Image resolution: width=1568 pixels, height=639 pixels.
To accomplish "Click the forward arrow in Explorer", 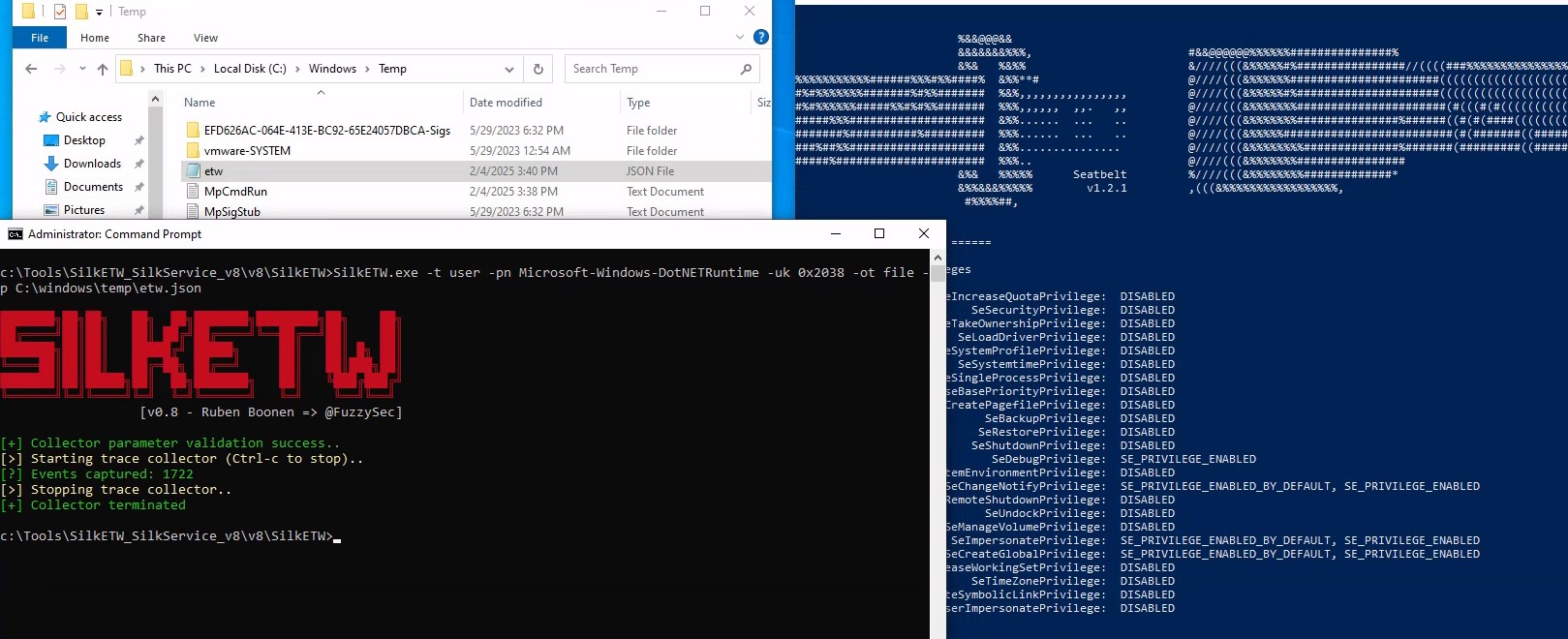I will 60,69.
